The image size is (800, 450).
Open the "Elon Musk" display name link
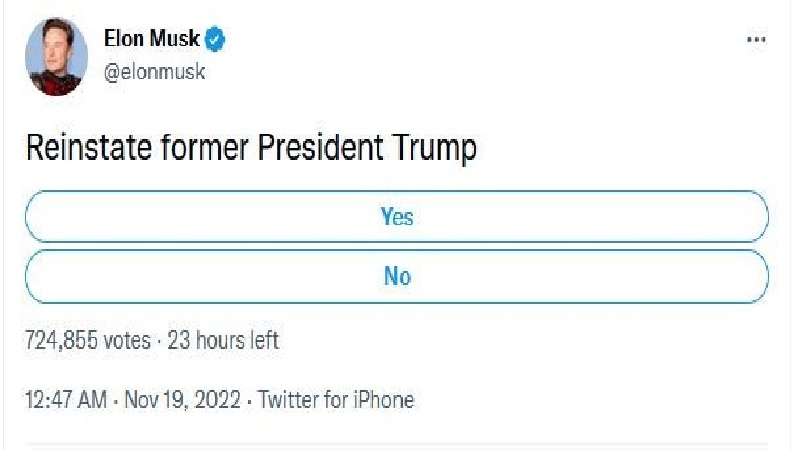click(152, 40)
